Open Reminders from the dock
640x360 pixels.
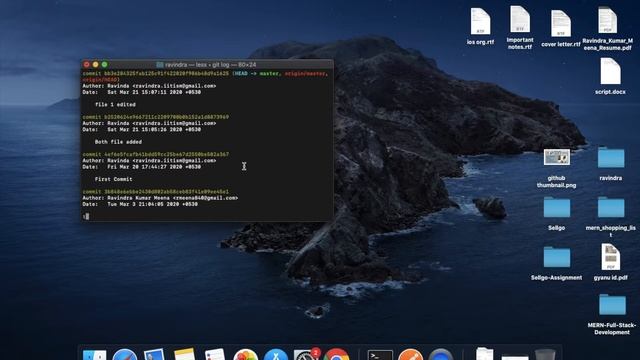coord(215,354)
